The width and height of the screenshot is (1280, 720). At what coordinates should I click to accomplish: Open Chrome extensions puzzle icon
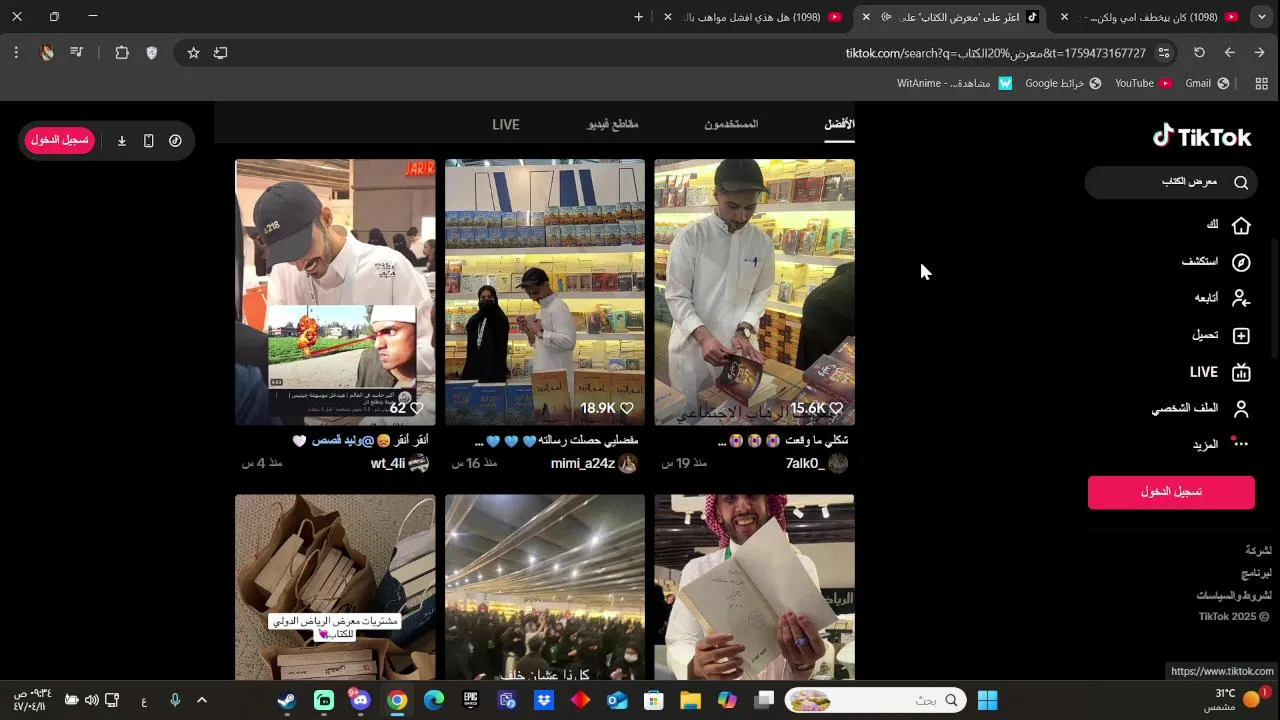[122, 53]
